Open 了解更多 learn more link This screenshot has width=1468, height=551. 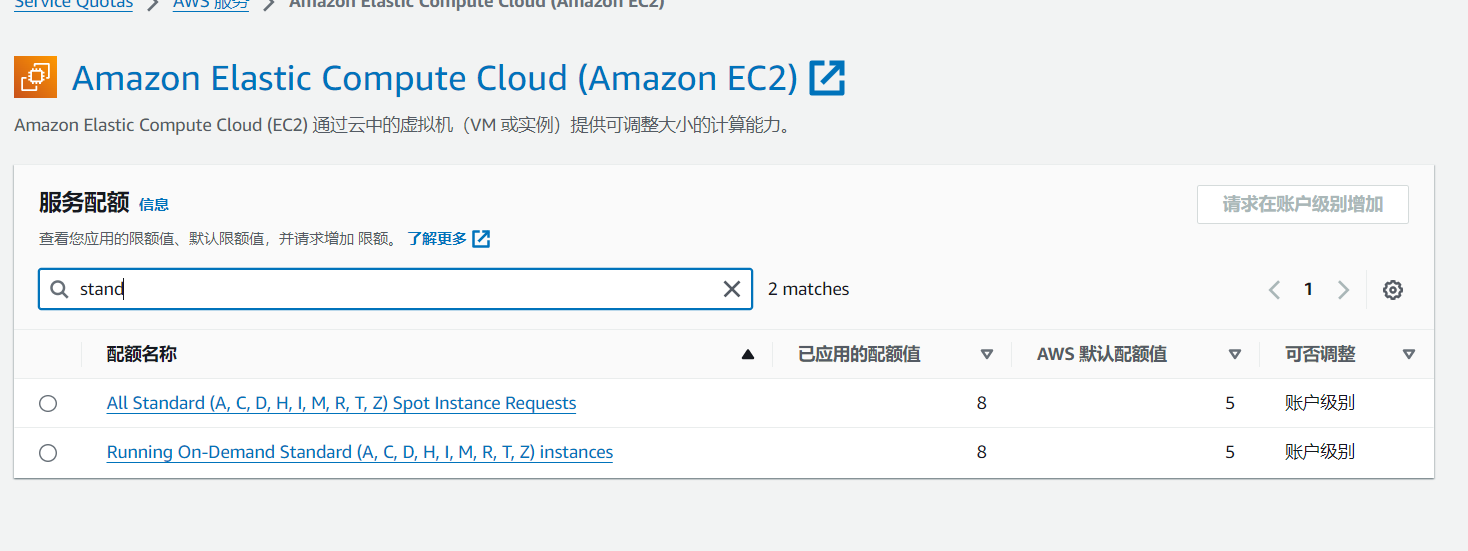[437, 239]
